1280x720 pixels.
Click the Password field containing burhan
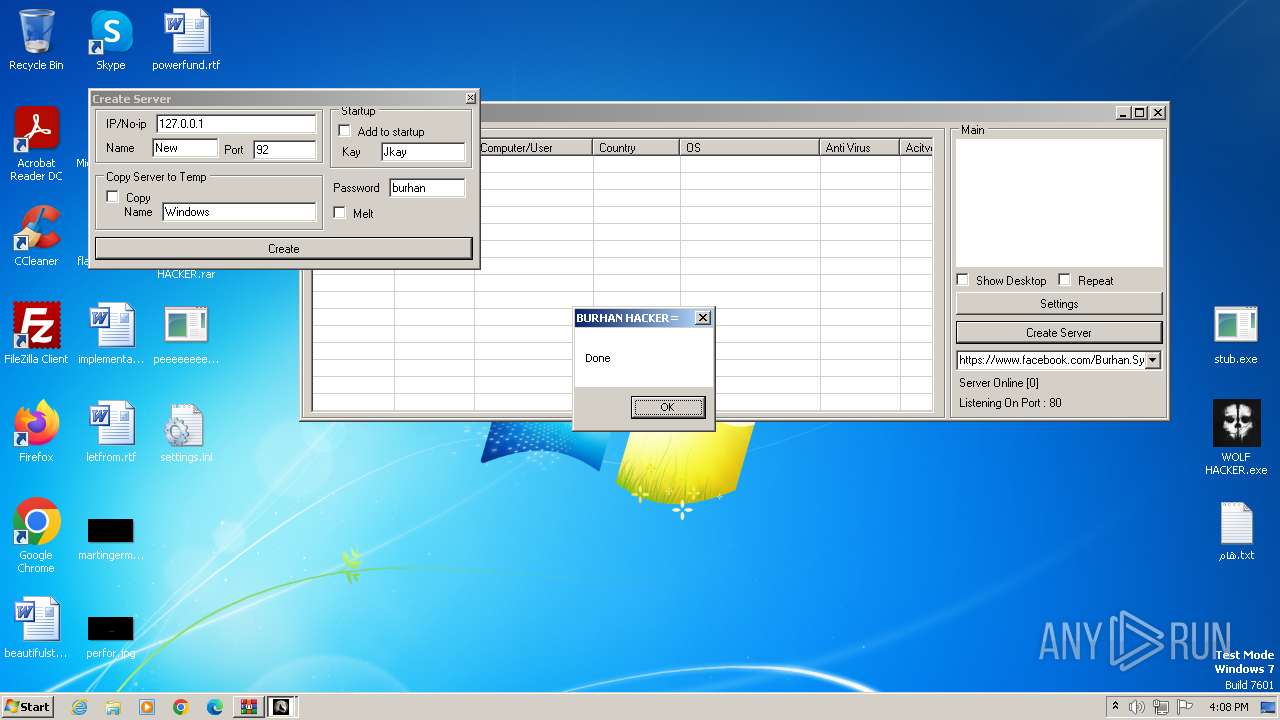click(x=428, y=187)
